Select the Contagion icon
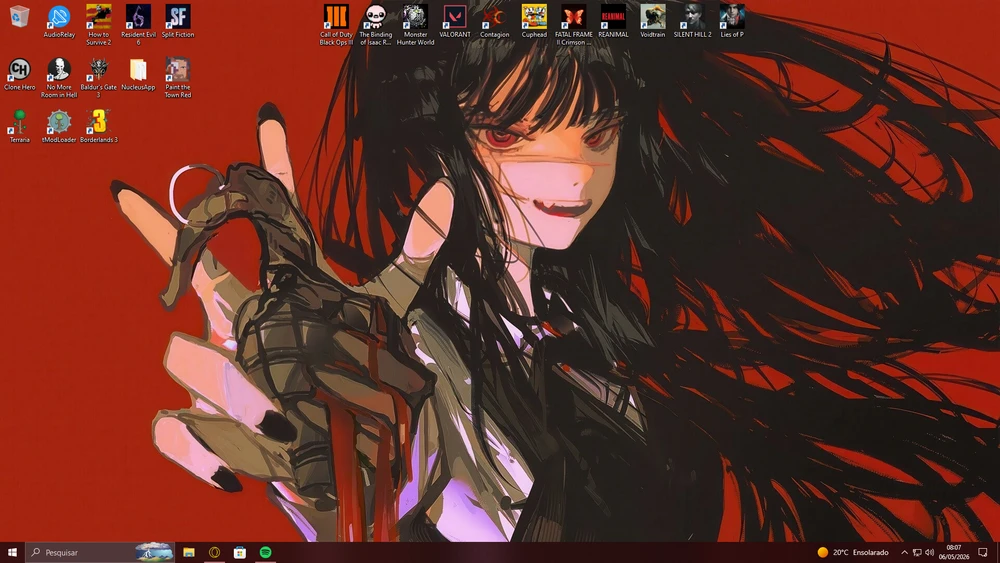Image resolution: width=1000 pixels, height=563 pixels. 494,21
